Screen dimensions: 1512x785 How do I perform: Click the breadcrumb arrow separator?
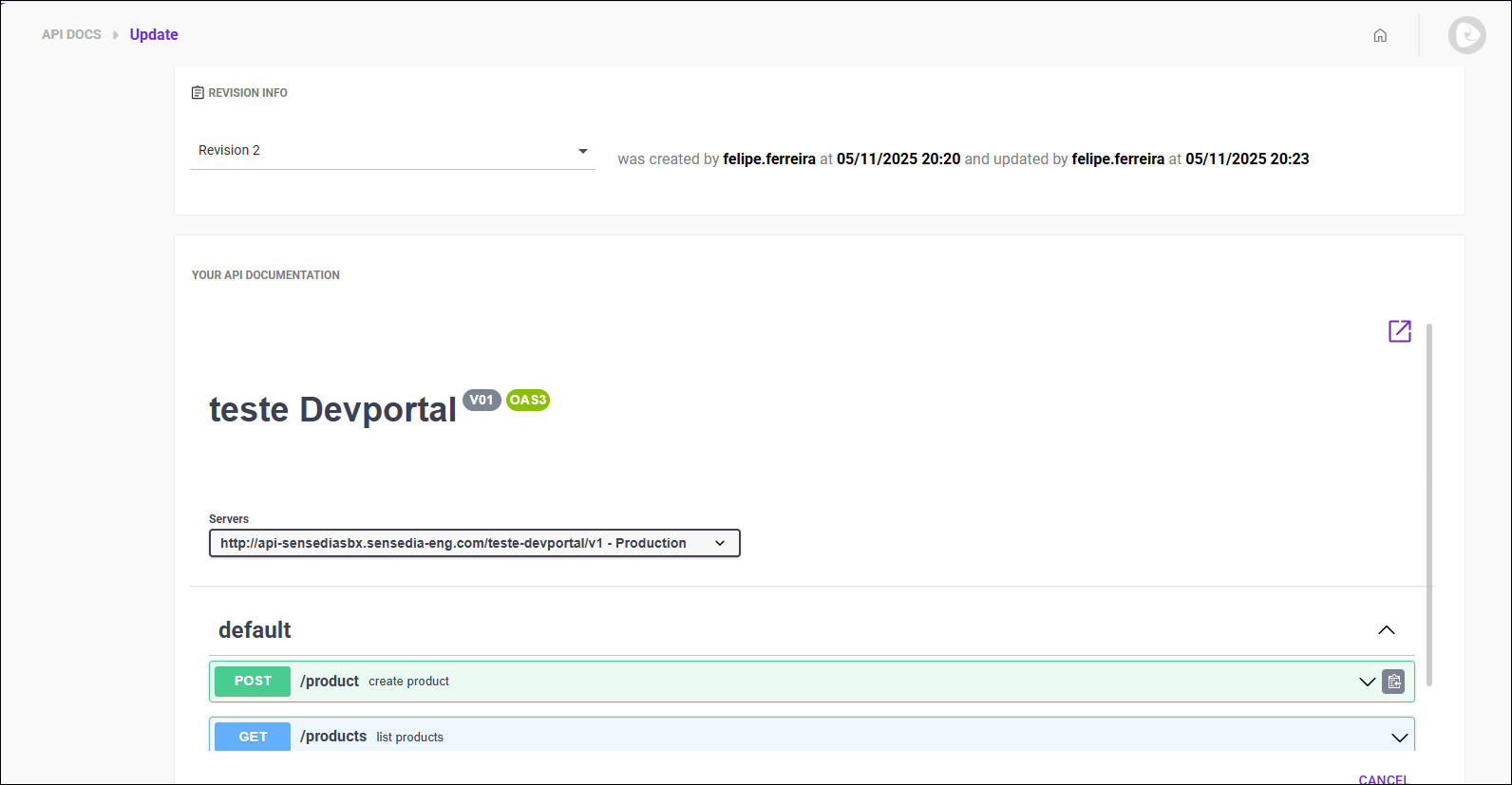[x=116, y=35]
